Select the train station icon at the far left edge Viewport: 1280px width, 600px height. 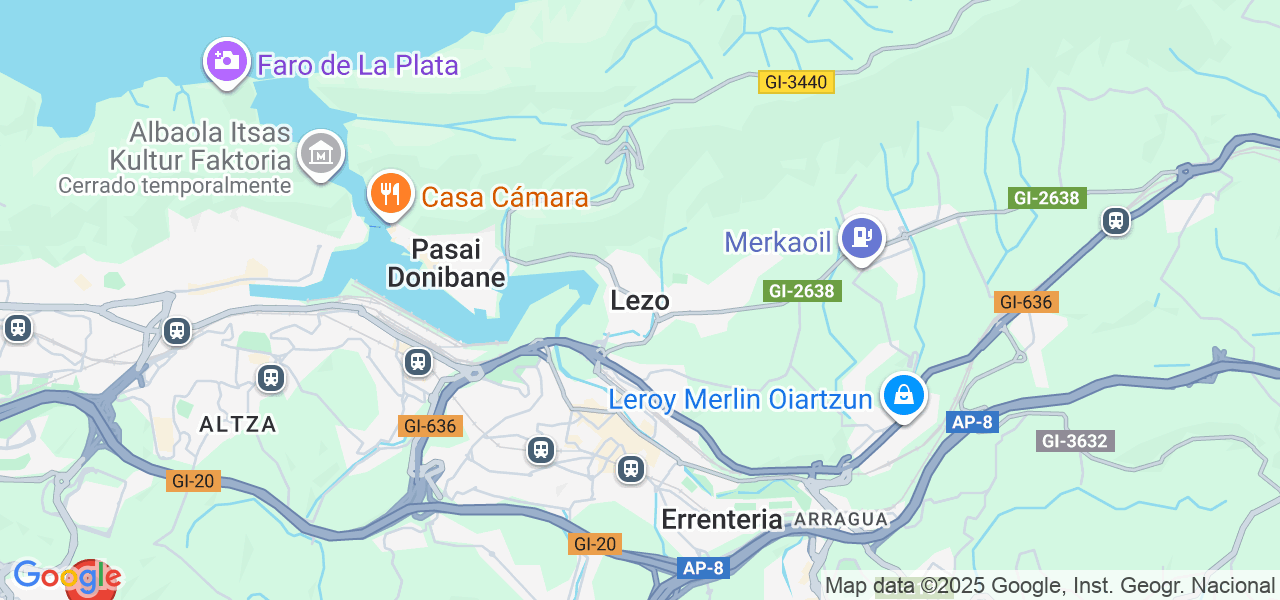[x=17, y=328]
